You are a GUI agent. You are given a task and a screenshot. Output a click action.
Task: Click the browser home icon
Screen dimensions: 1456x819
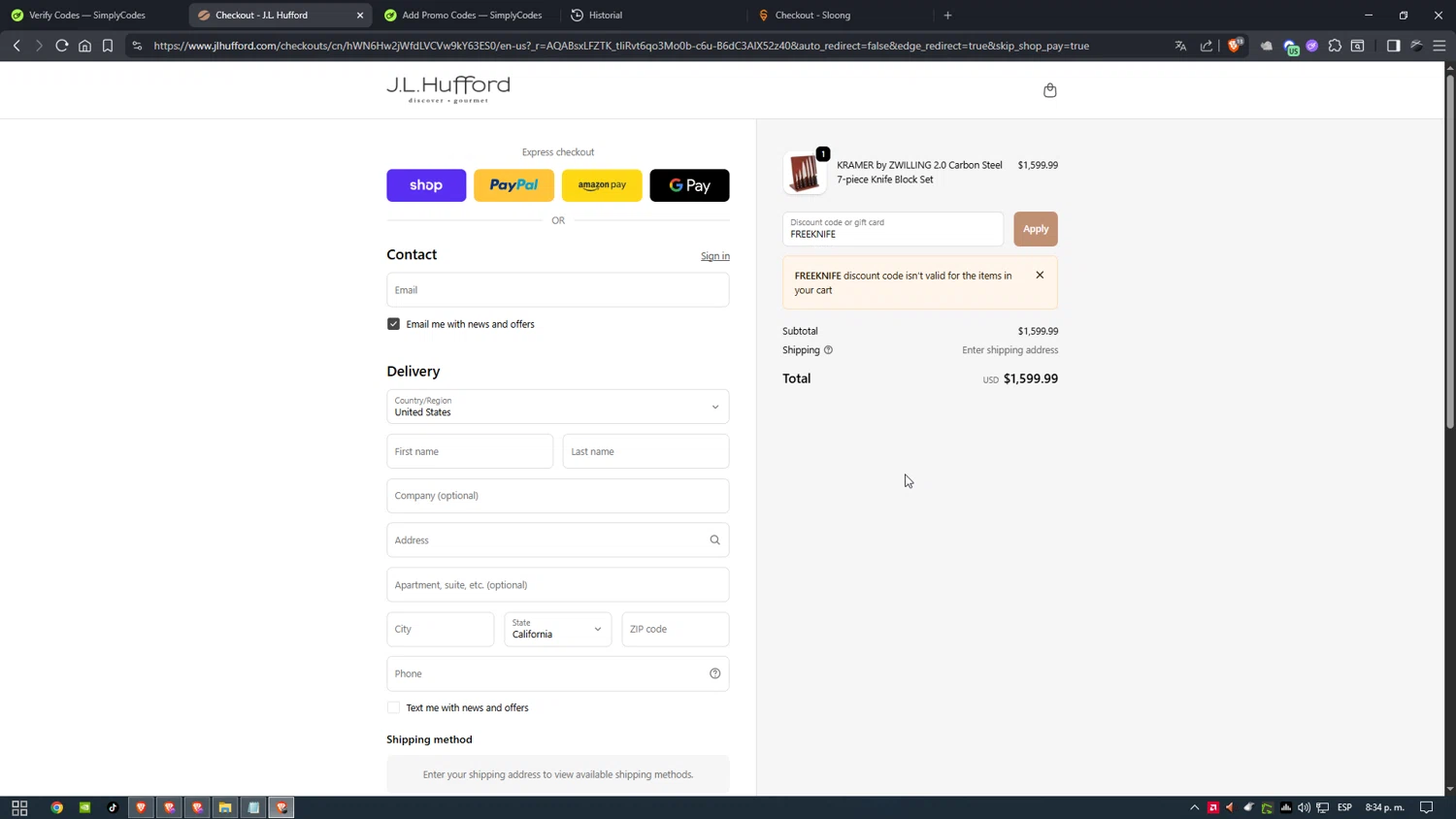click(84, 46)
